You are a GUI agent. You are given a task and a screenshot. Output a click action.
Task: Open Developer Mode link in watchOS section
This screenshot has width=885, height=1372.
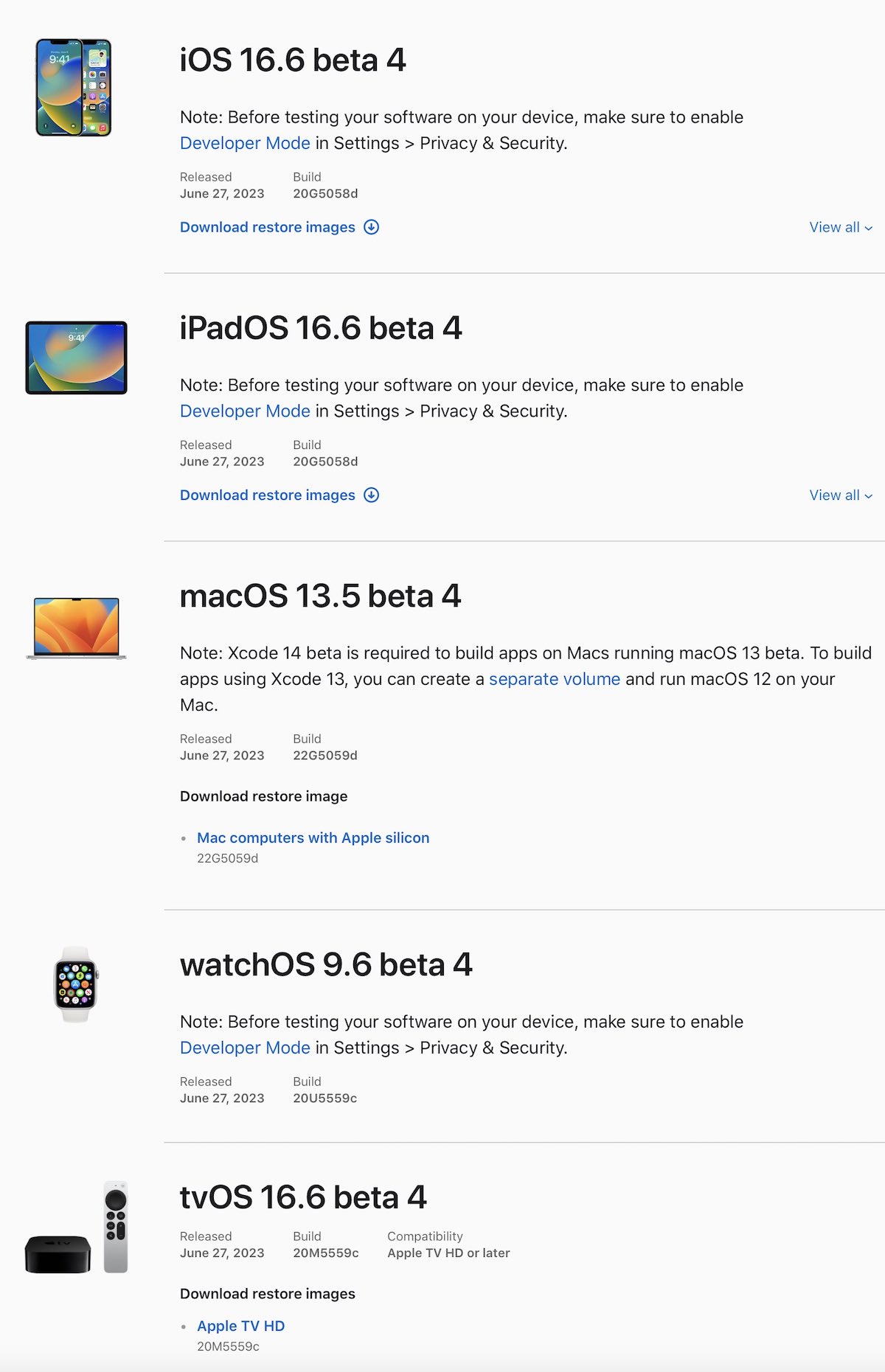click(x=245, y=1047)
